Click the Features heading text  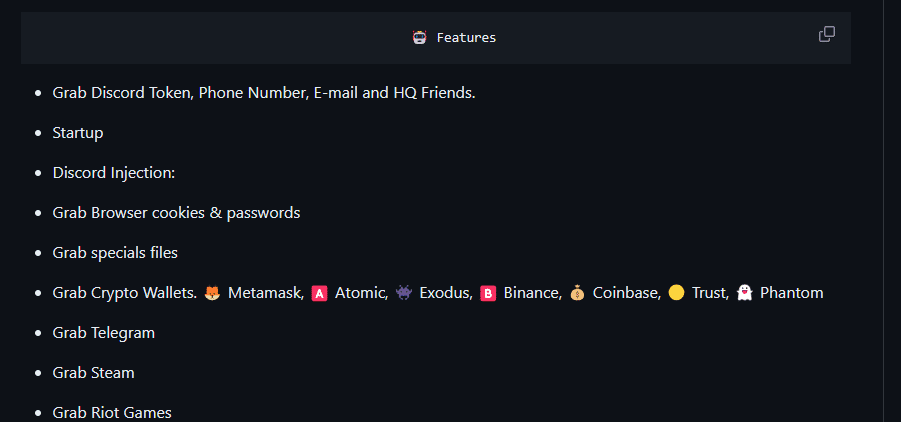click(x=466, y=38)
